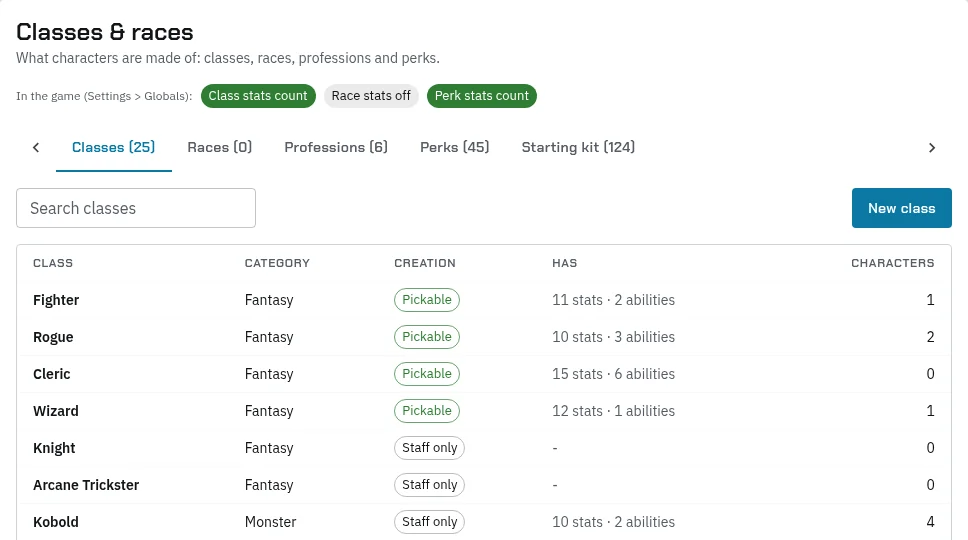The width and height of the screenshot is (968, 540).
Task: Click '10 stats · 2 abilities' for Kobold
Action: [613, 522]
